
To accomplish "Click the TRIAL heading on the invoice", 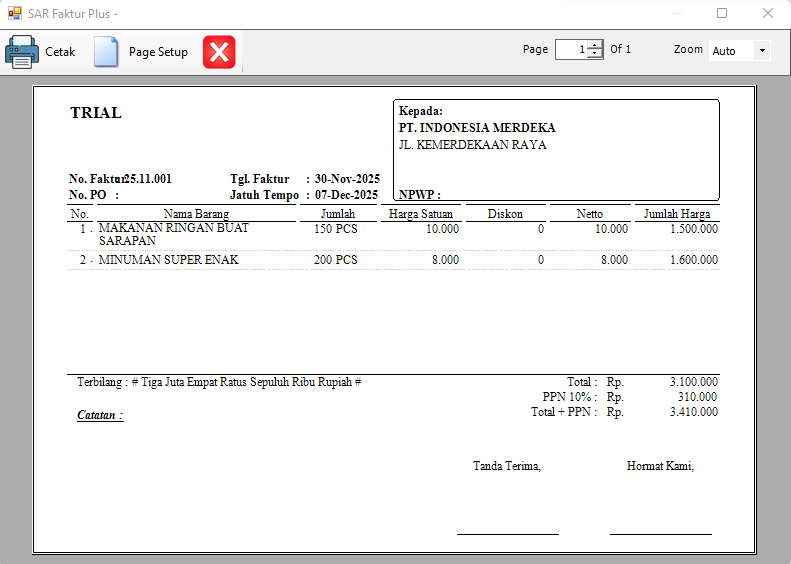I will point(96,113).
